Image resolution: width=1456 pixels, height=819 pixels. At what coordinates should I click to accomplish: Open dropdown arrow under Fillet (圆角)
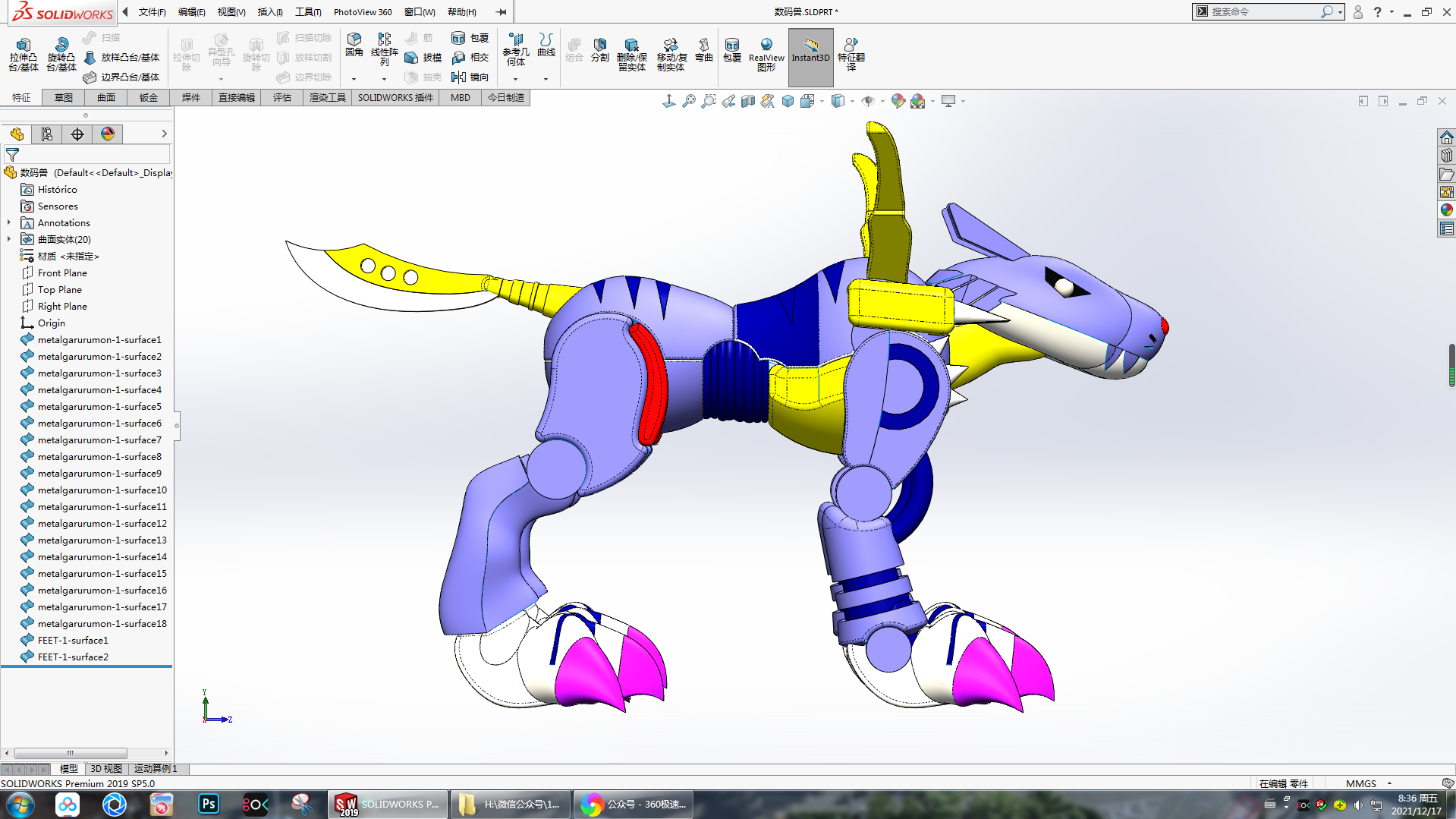tap(354, 79)
